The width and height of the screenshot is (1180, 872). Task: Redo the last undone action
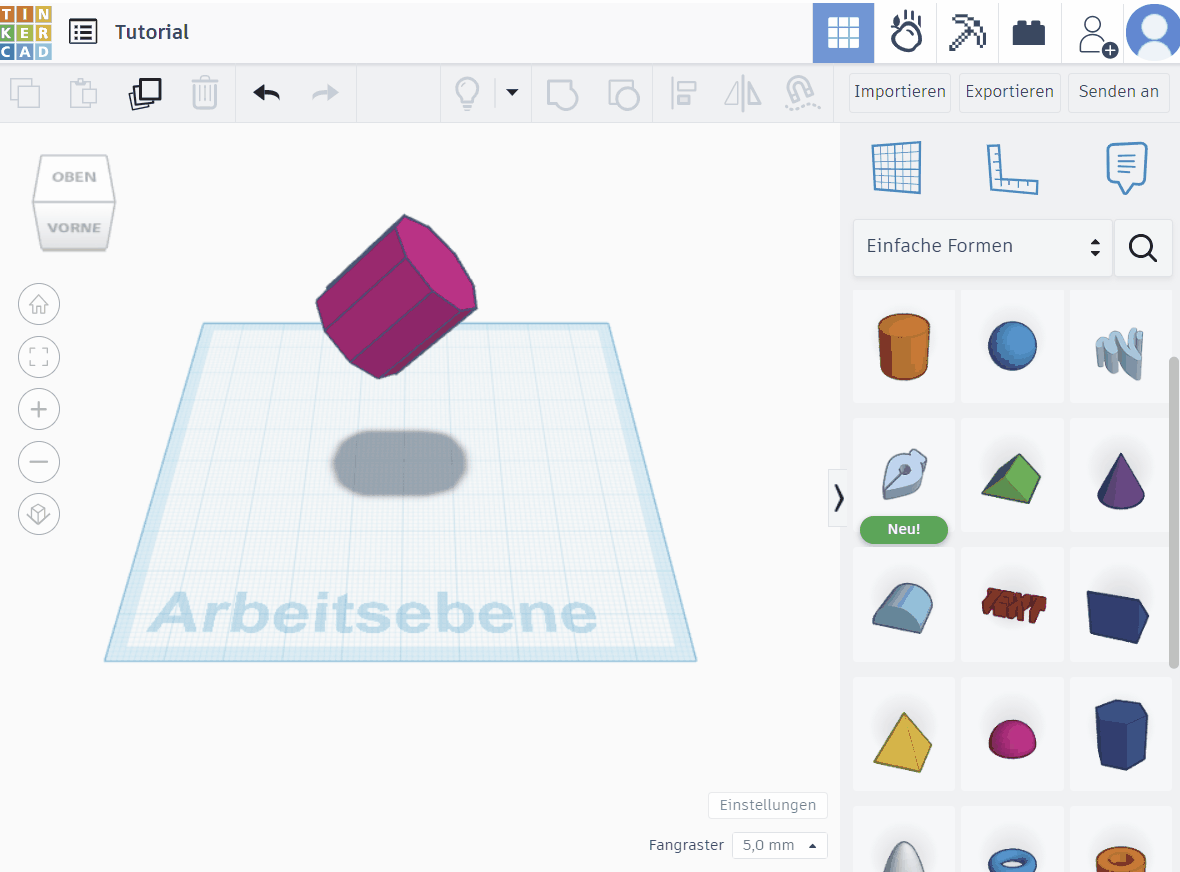coord(325,93)
